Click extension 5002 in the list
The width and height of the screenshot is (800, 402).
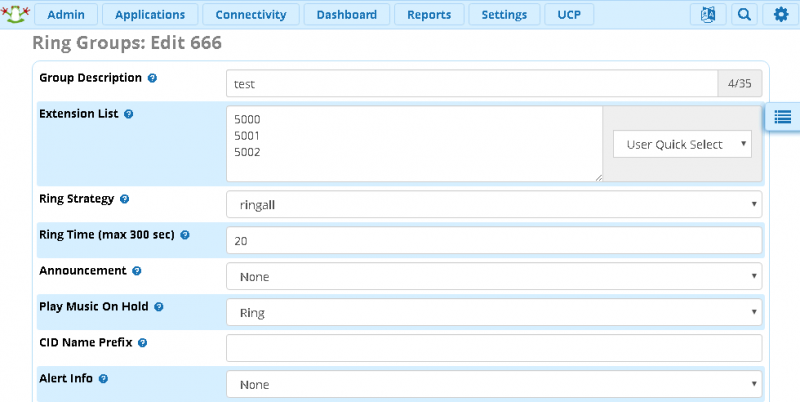point(247,152)
